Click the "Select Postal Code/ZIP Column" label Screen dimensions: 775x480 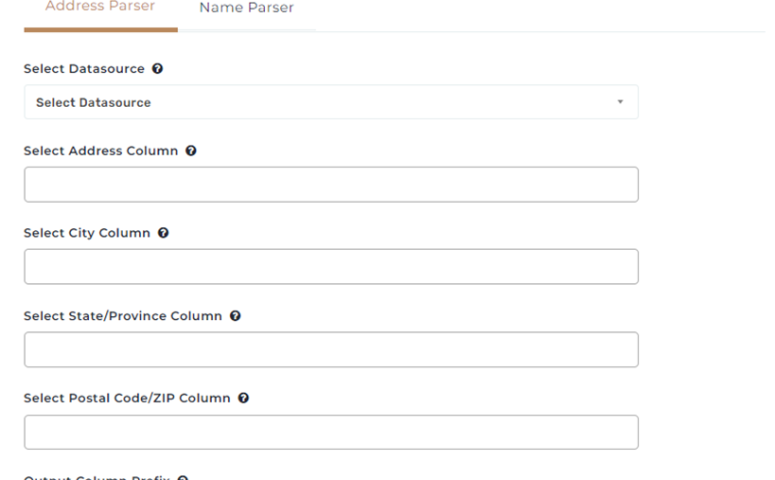(x=127, y=398)
